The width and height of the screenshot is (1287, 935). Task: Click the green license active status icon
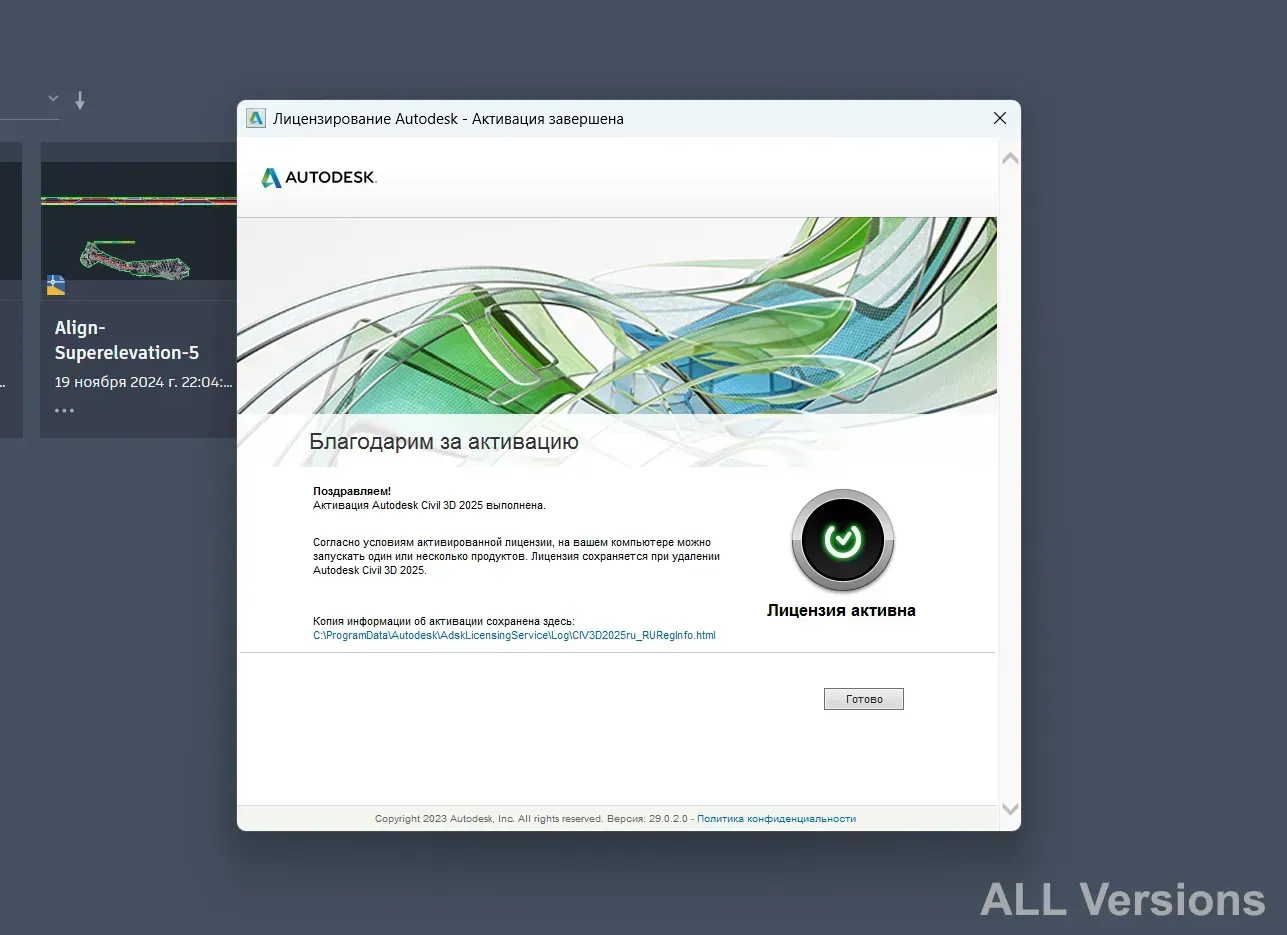[x=842, y=541]
